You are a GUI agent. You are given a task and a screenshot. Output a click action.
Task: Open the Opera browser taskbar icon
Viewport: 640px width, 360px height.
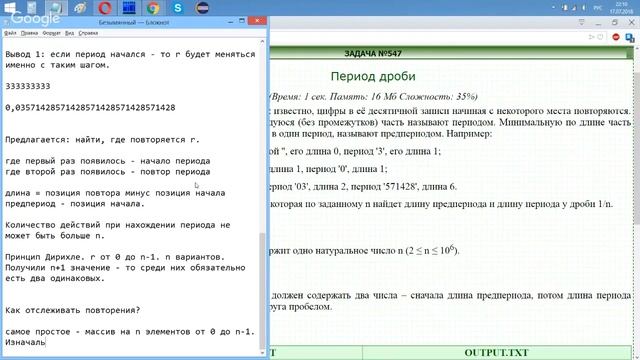point(104,8)
